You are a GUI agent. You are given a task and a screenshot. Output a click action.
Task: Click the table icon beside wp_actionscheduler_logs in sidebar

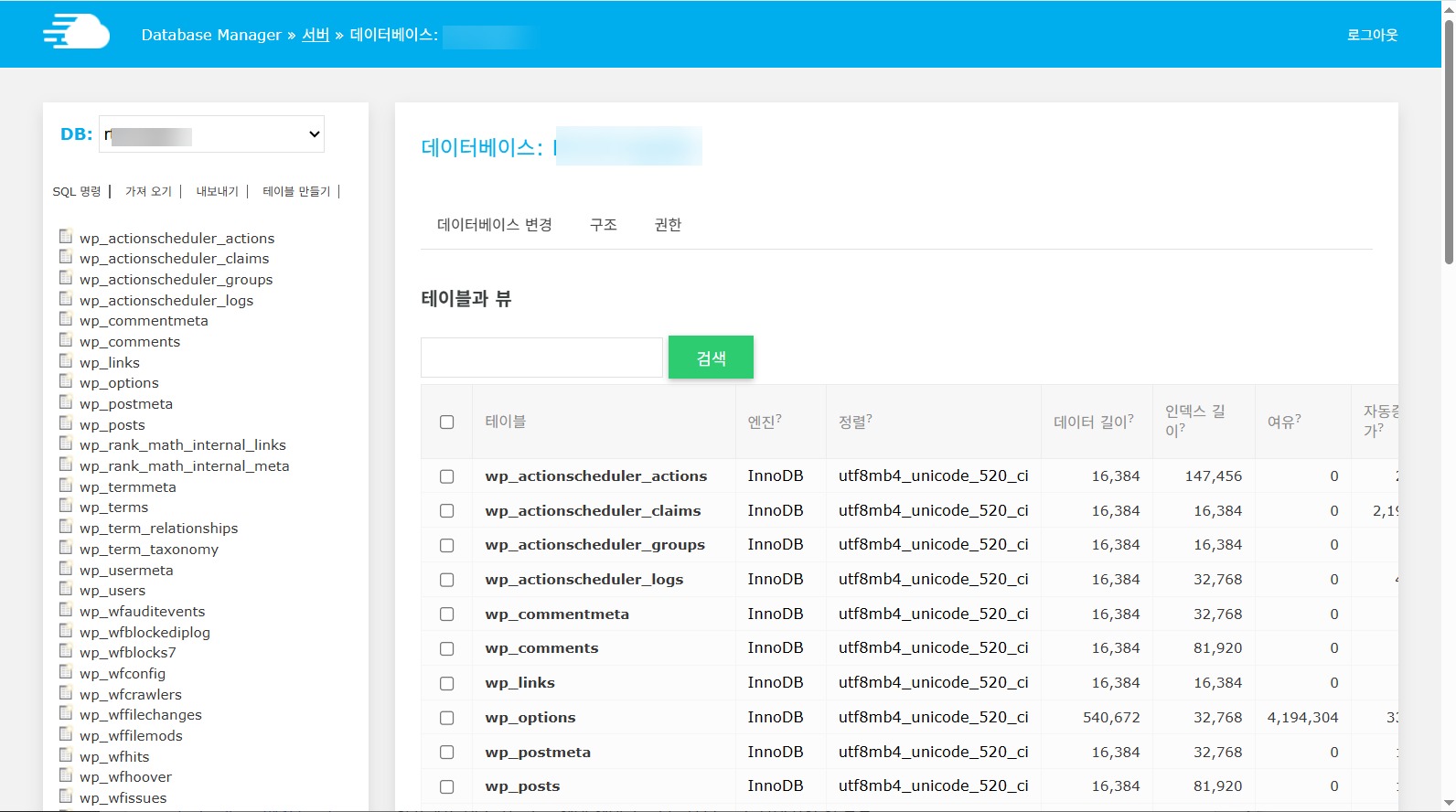[x=66, y=298]
